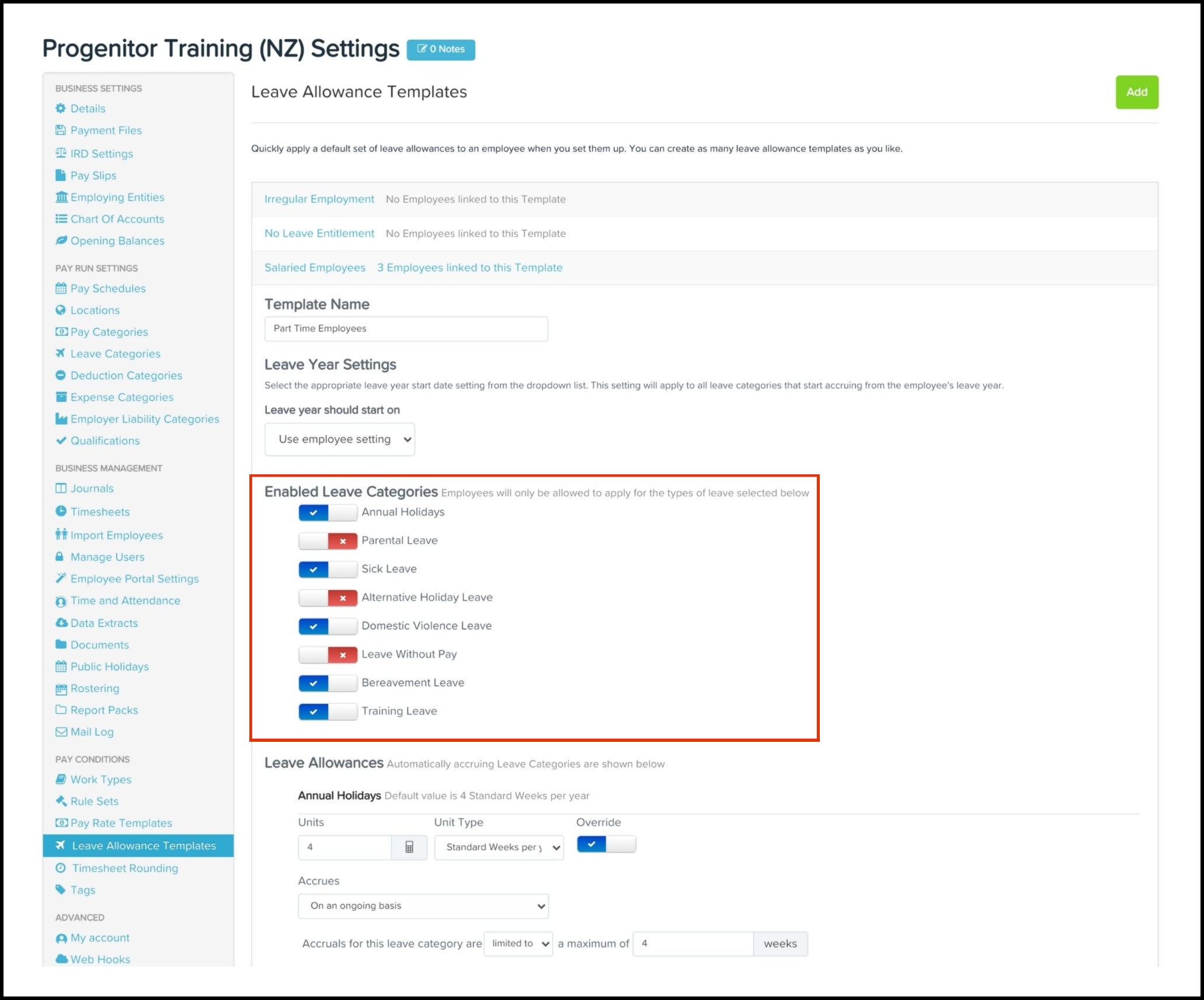Click the Template Name input field
The image size is (1204, 1000).
[x=406, y=329]
